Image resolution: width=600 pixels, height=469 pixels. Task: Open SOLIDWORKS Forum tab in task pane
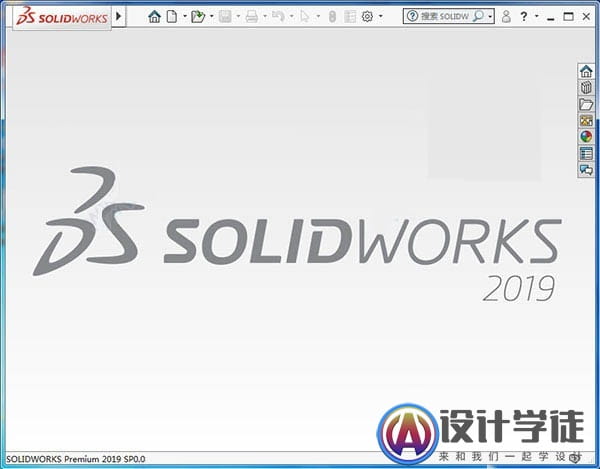click(586, 169)
